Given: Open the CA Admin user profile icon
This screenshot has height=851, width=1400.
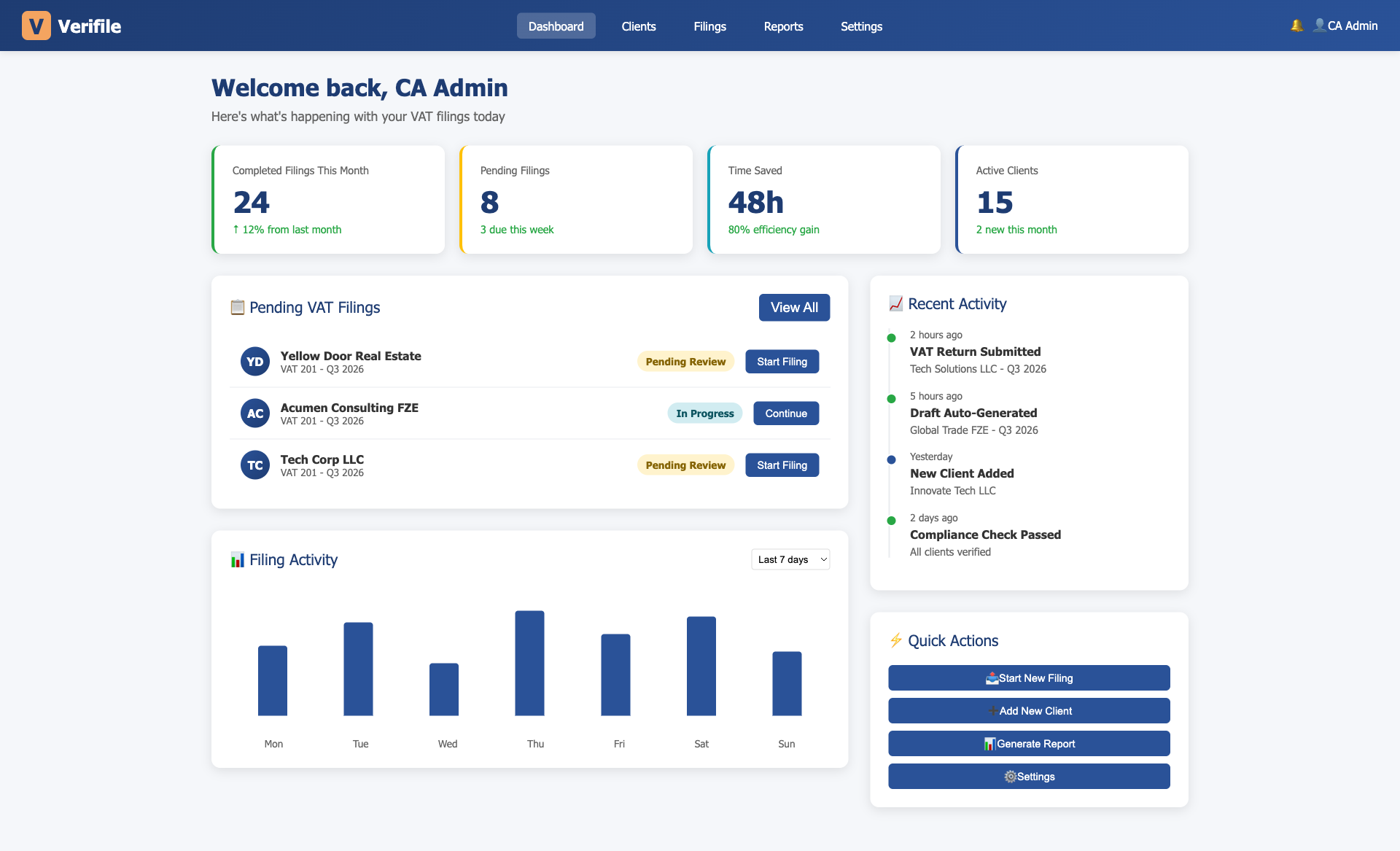Looking at the screenshot, I should (1319, 26).
